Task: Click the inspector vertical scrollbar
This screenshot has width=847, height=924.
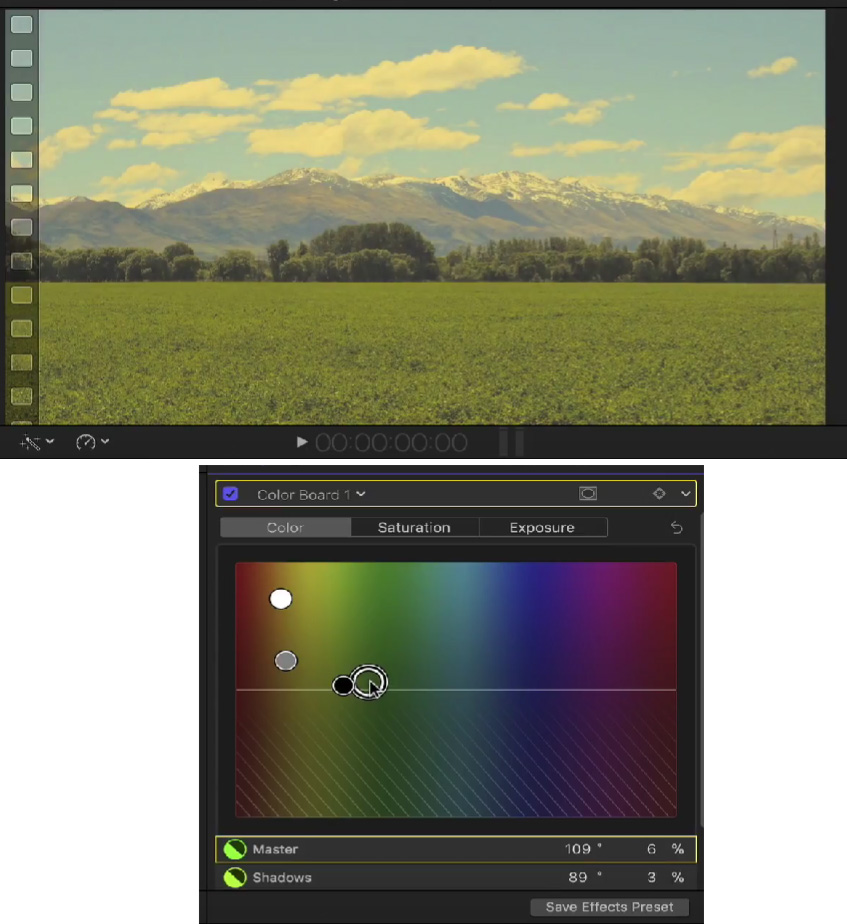Action: tap(701, 669)
